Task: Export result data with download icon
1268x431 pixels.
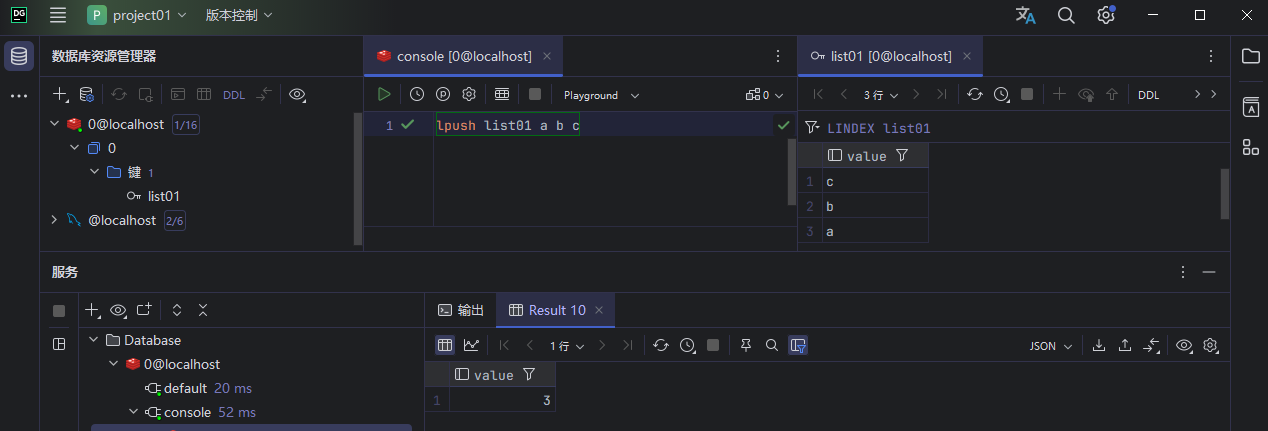Action: 1099,345
